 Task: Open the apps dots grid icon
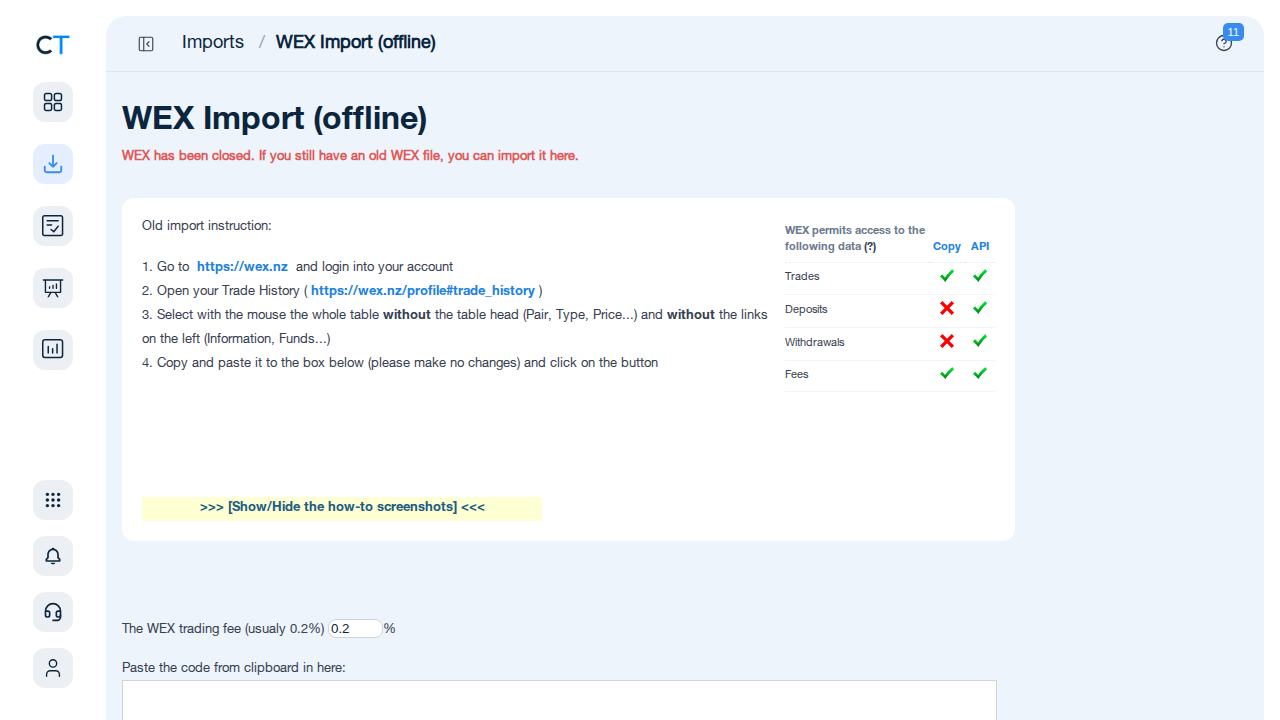click(53, 500)
